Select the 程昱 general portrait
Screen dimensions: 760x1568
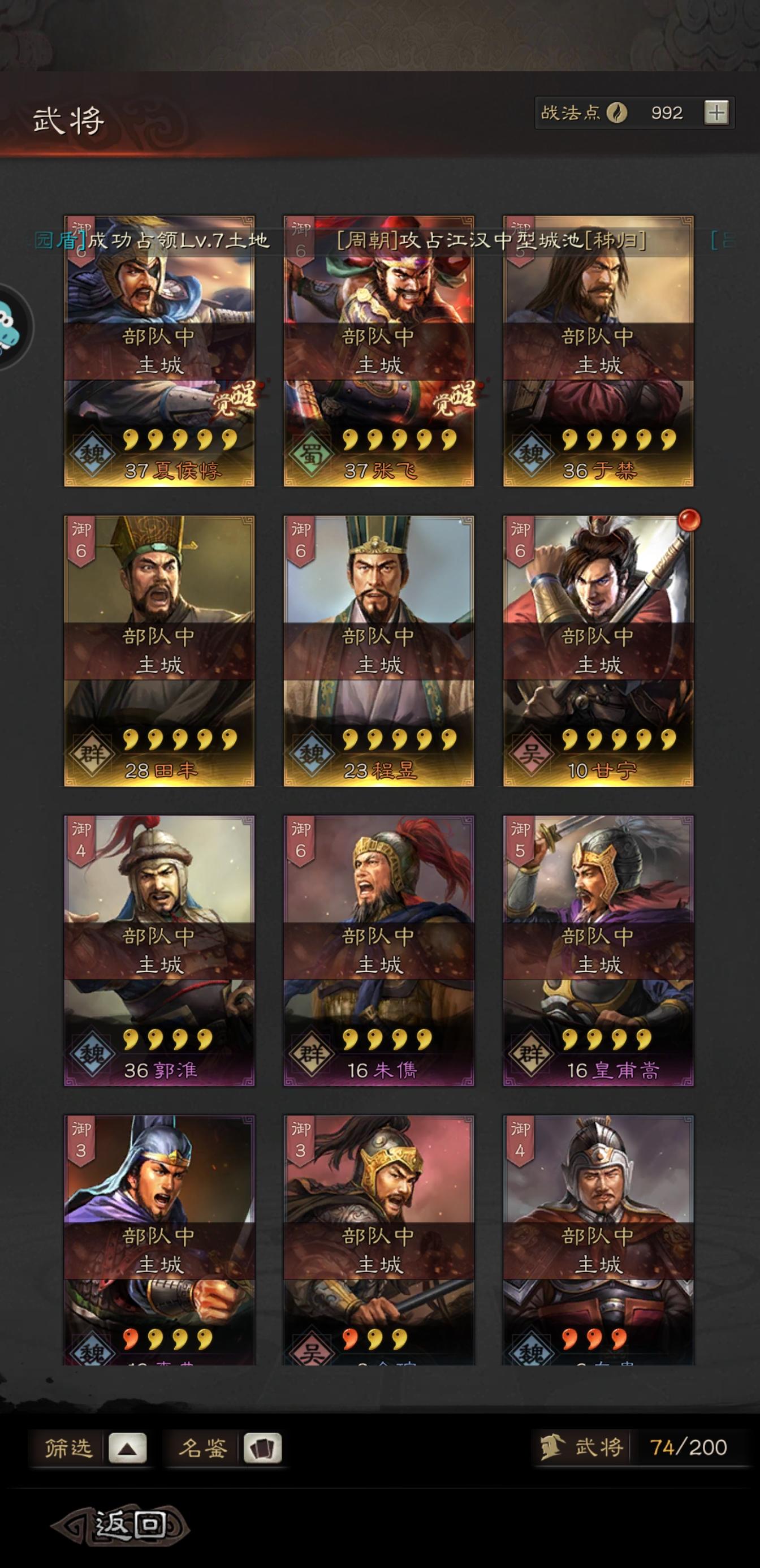coord(378,651)
